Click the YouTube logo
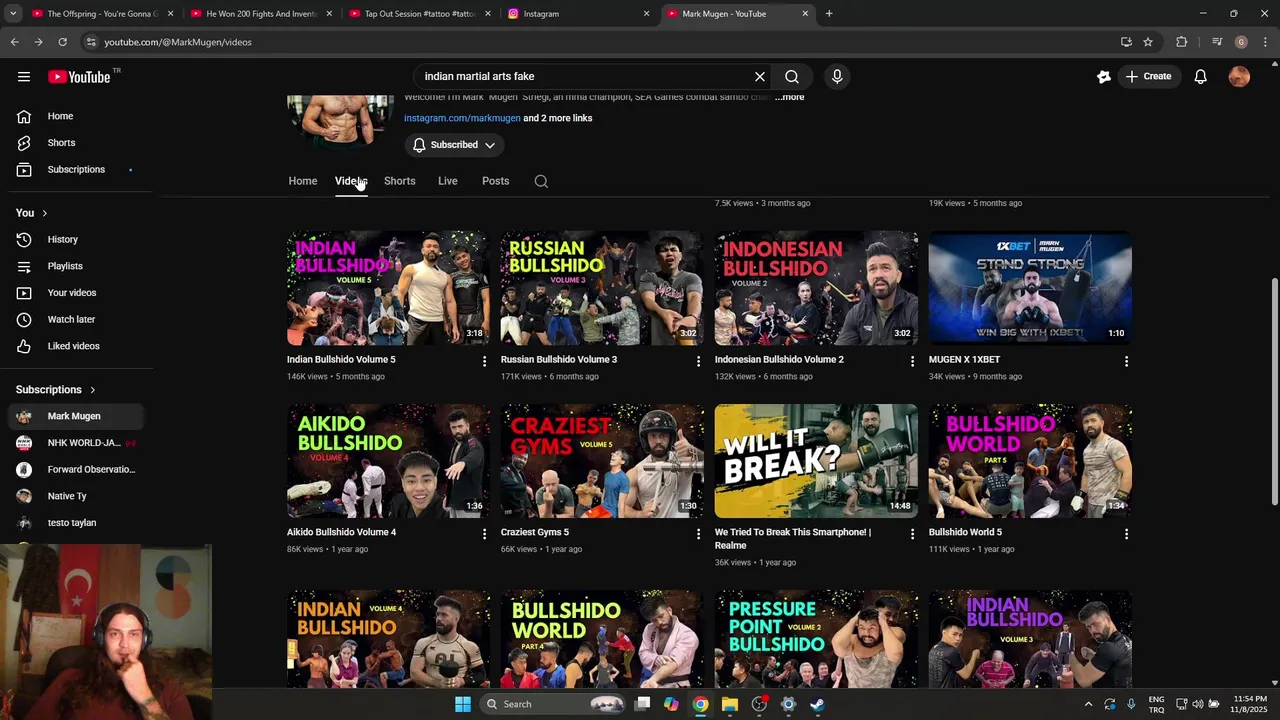The image size is (1280, 720). 79,77
